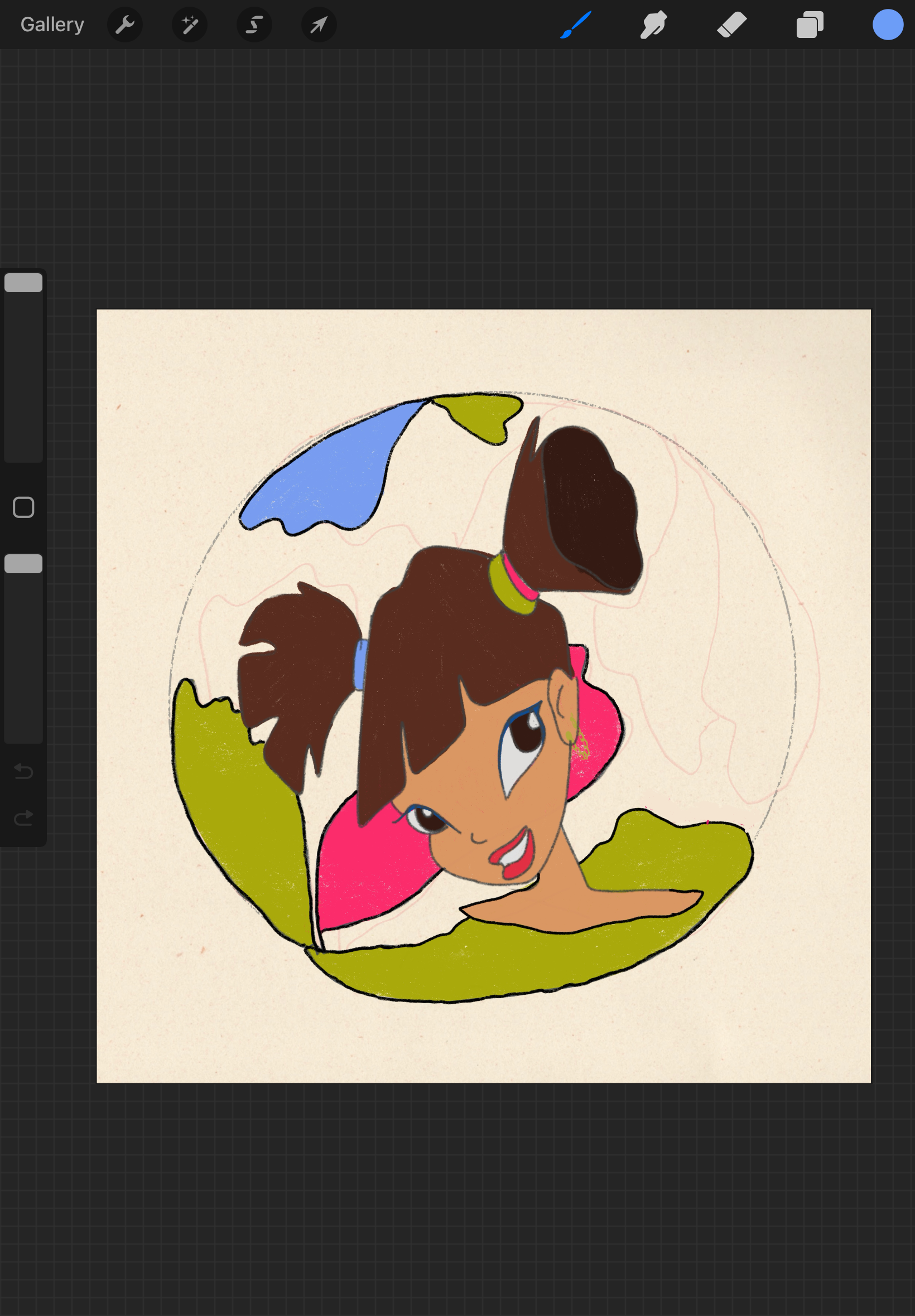This screenshot has width=915, height=1316.
Task: Activate the Selection tool
Action: tap(254, 25)
